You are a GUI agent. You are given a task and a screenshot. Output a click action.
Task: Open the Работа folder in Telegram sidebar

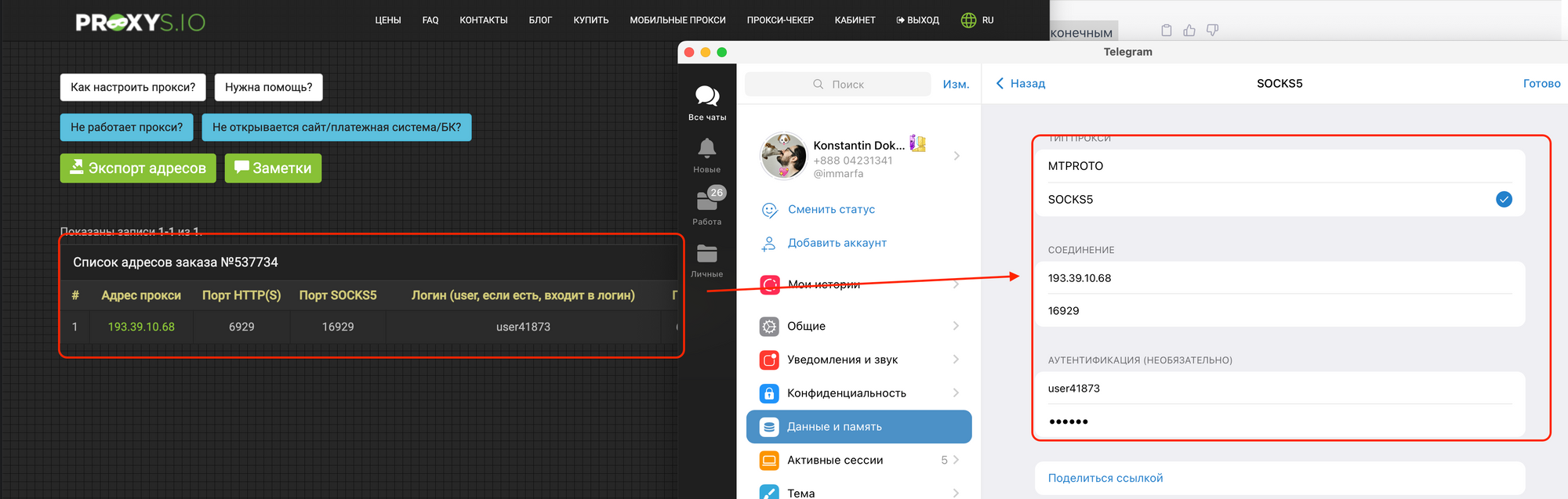point(707,207)
